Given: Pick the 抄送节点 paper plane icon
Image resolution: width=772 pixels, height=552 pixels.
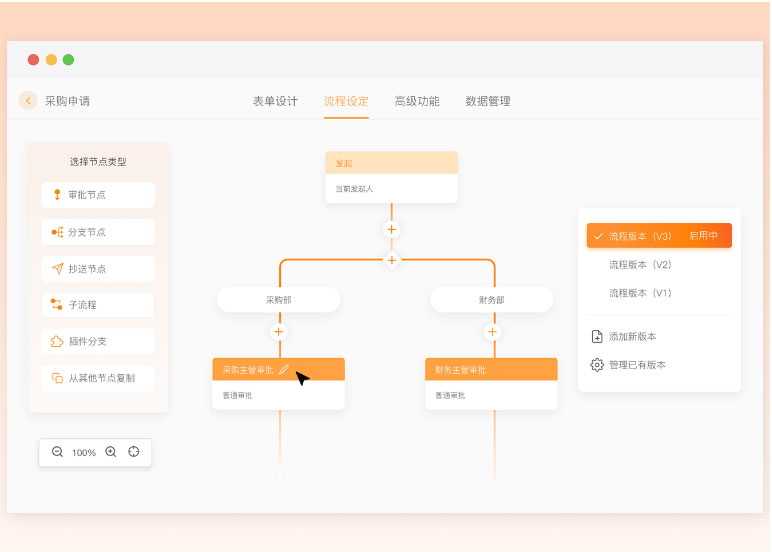Looking at the screenshot, I should tap(57, 269).
